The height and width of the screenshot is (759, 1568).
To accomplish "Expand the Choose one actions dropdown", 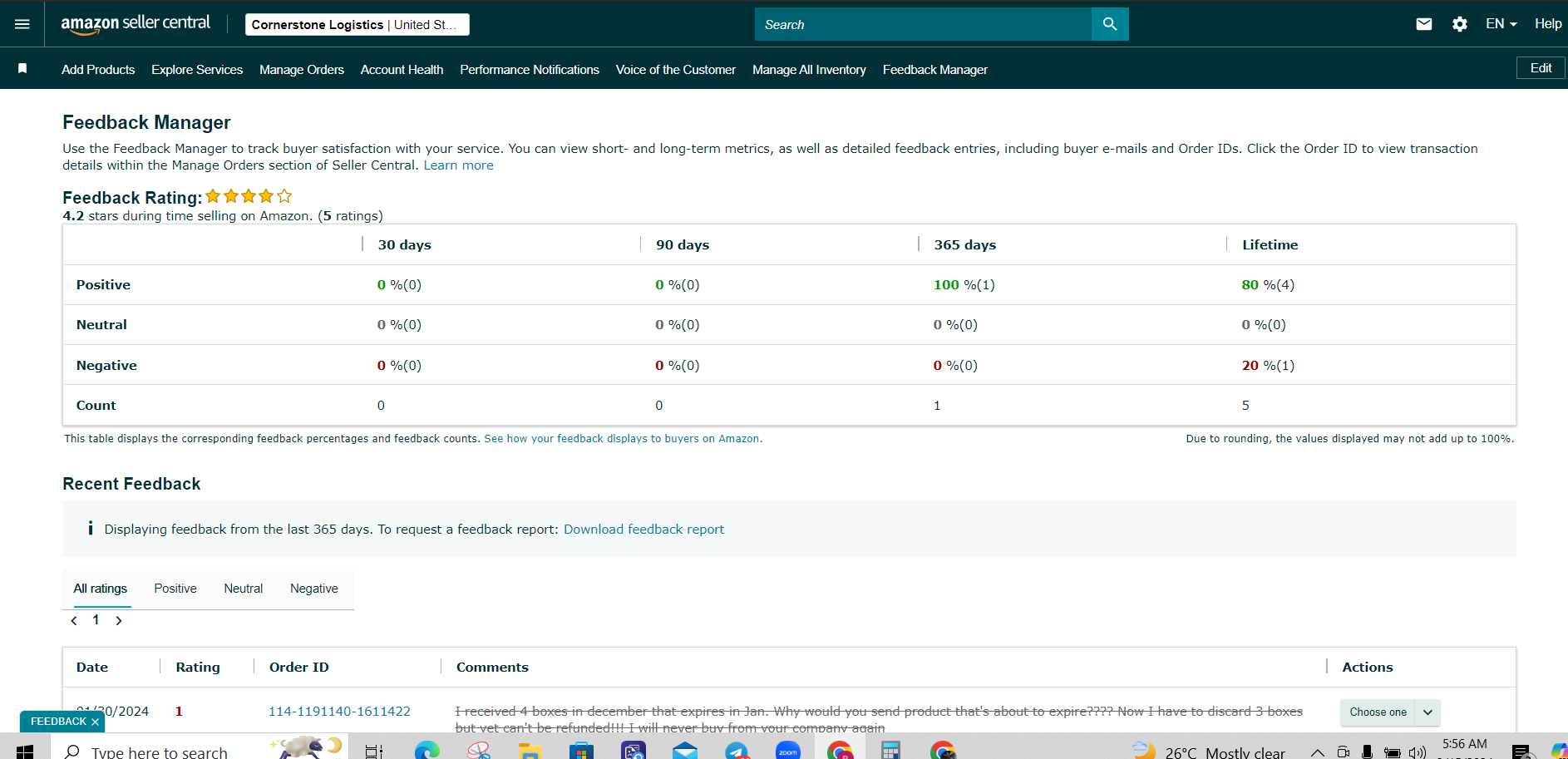I will point(1390,712).
